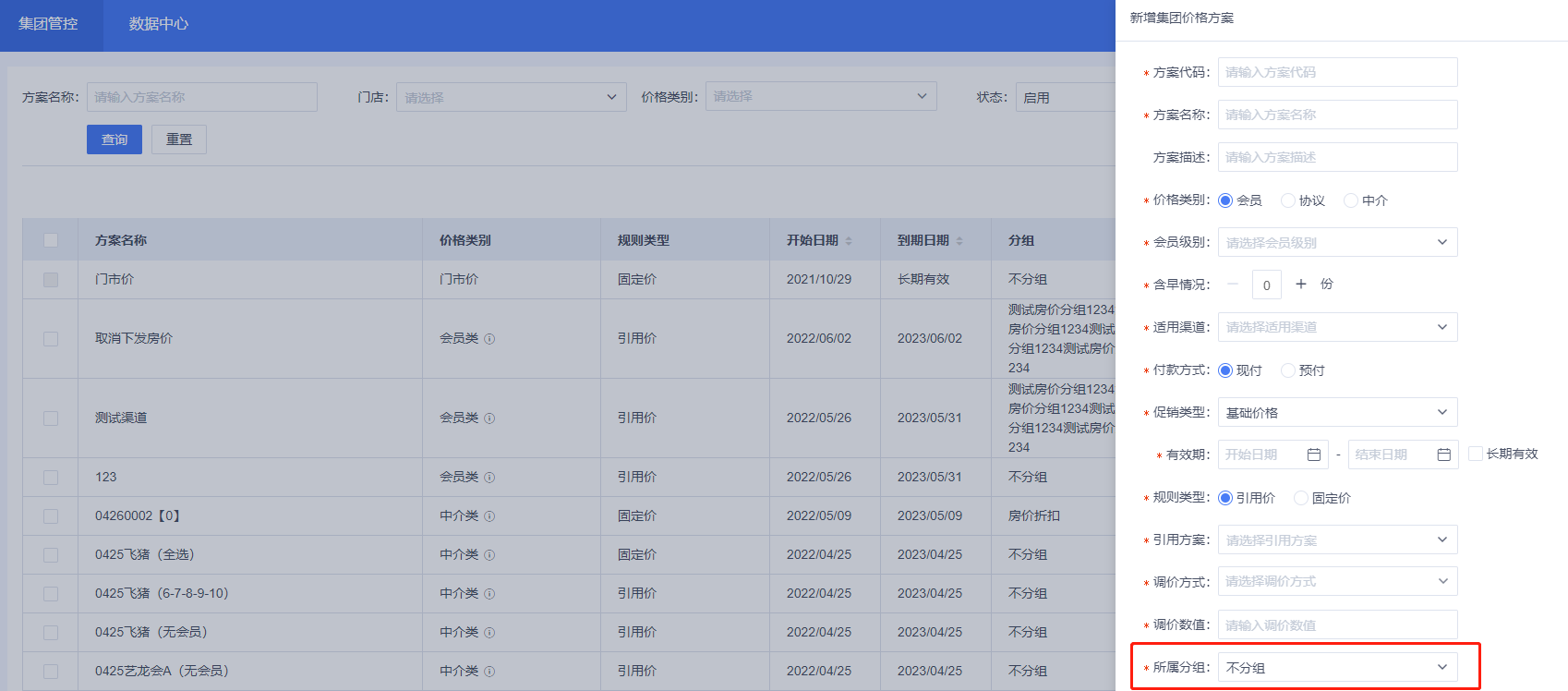Screen dimensions: 1568x691
Task: Click 门市价 plan name cell
Action: tap(115, 279)
